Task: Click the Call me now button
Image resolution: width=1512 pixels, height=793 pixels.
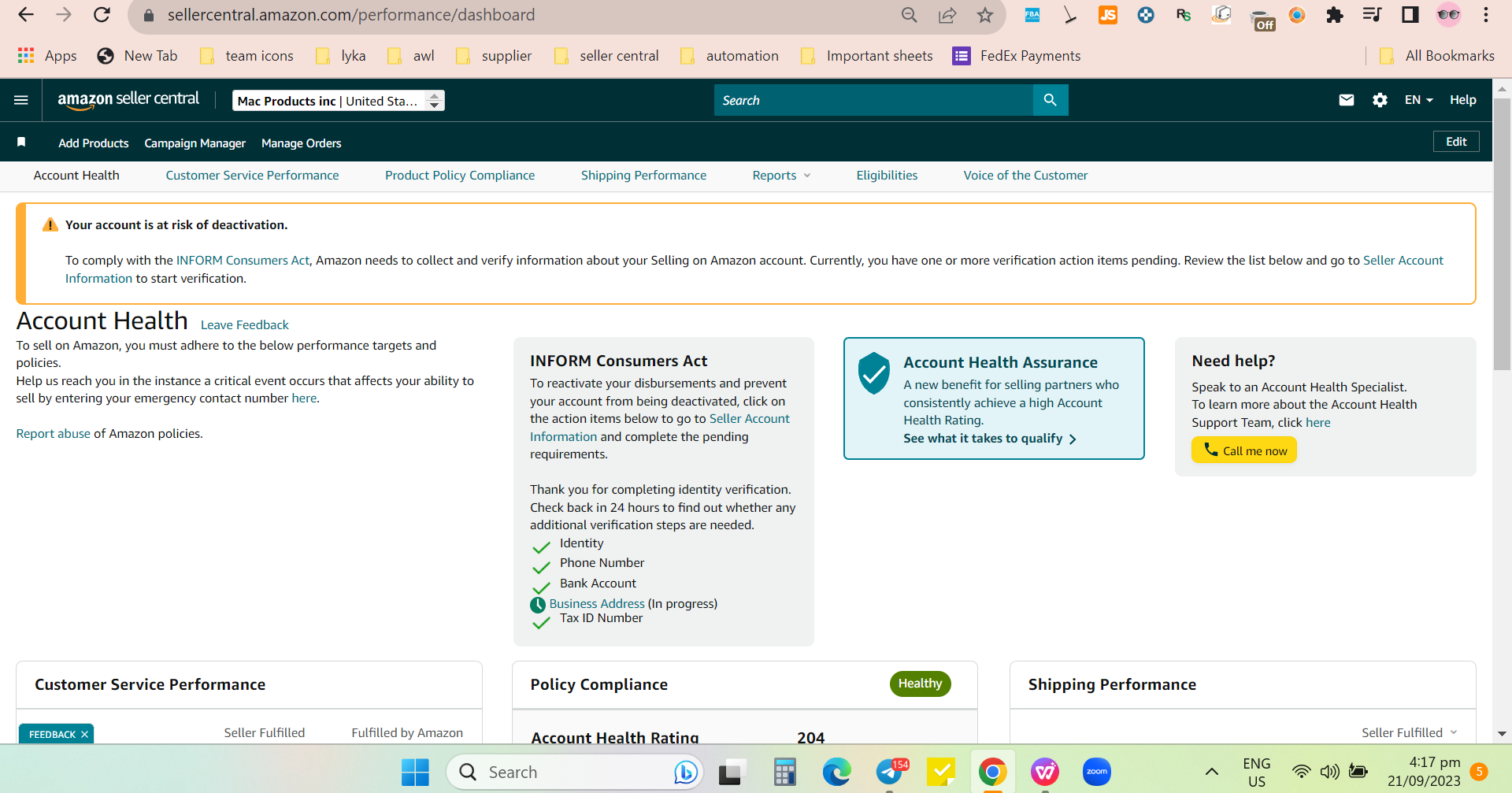Action: click(x=1244, y=450)
